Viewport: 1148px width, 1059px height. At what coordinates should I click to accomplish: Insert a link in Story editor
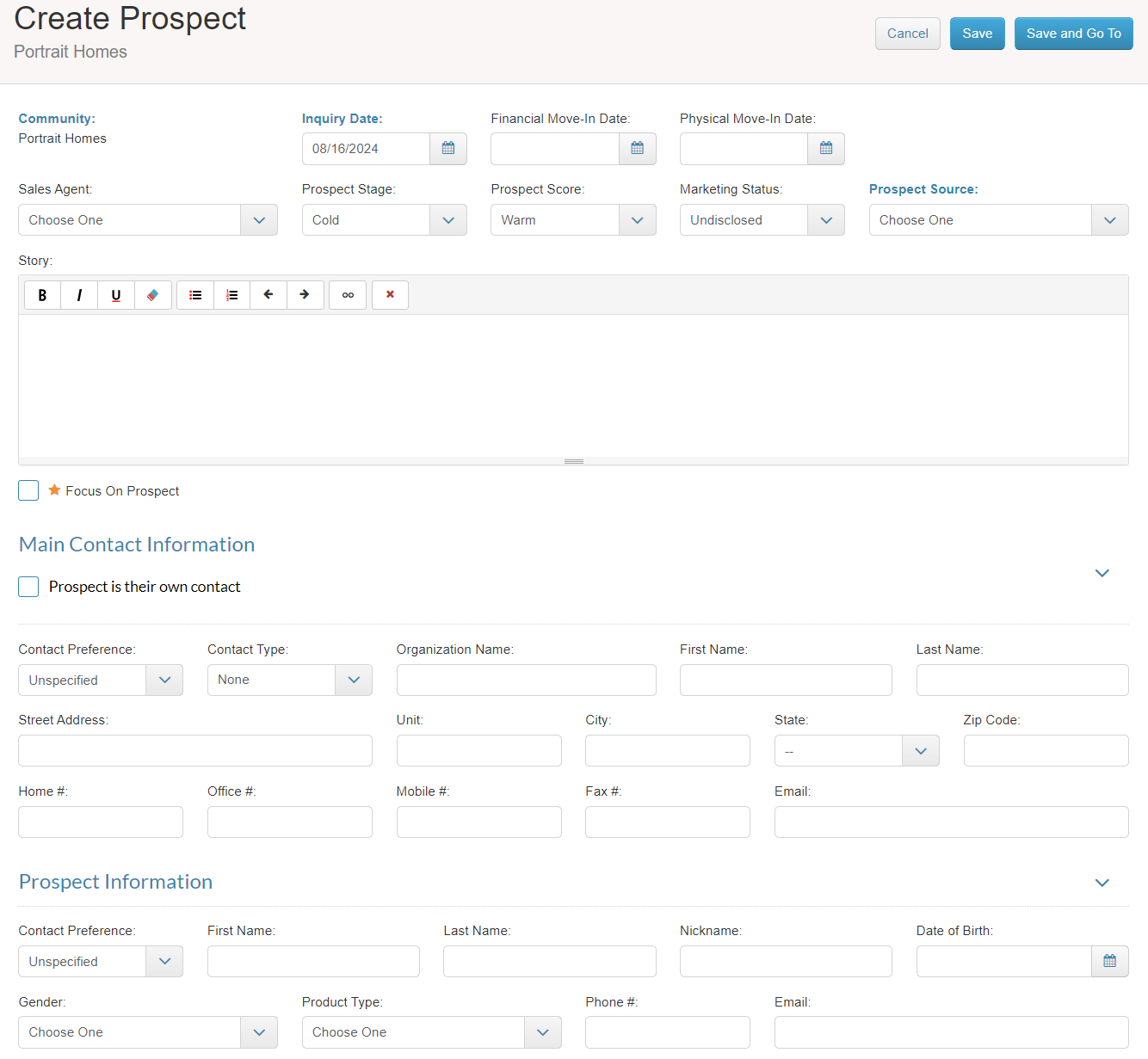pos(348,295)
